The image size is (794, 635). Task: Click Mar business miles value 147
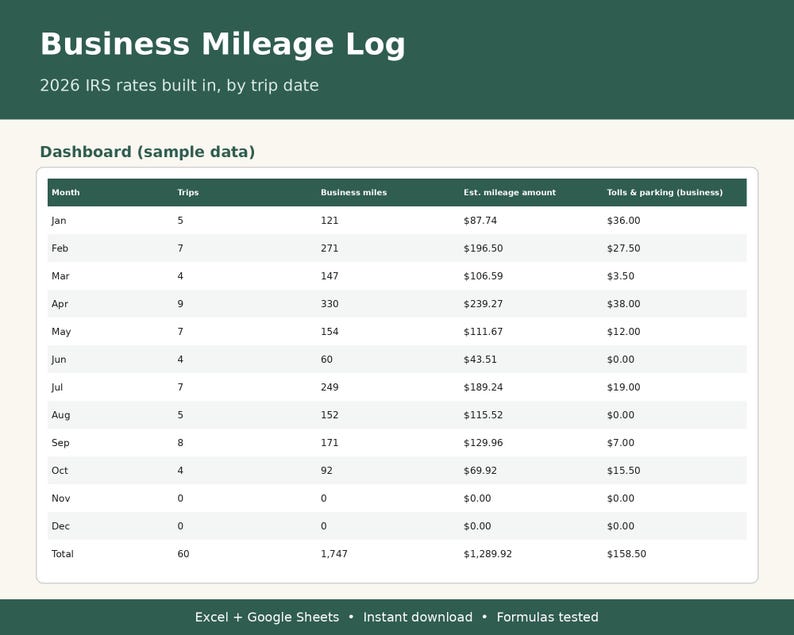[329, 276]
